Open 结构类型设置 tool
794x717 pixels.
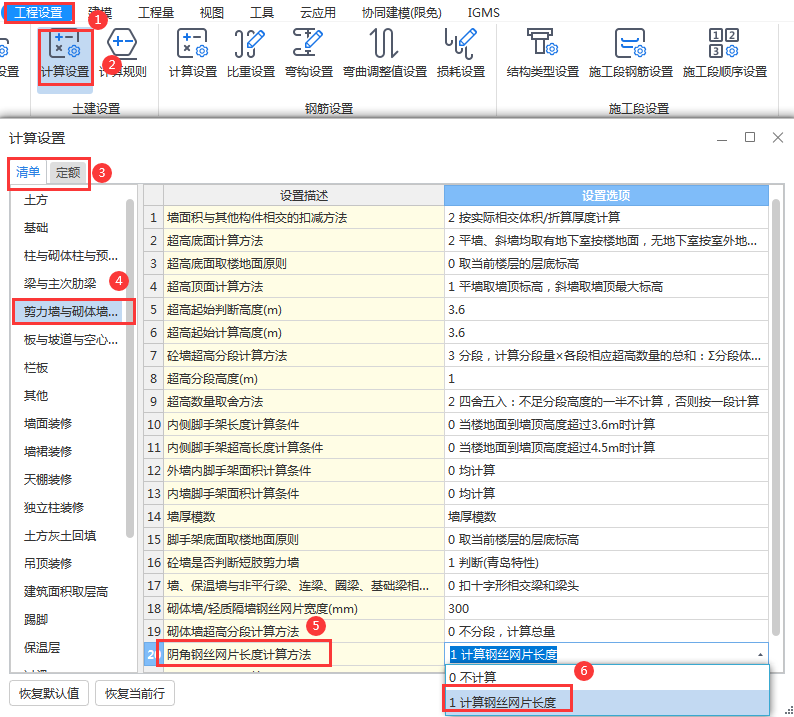click(543, 55)
